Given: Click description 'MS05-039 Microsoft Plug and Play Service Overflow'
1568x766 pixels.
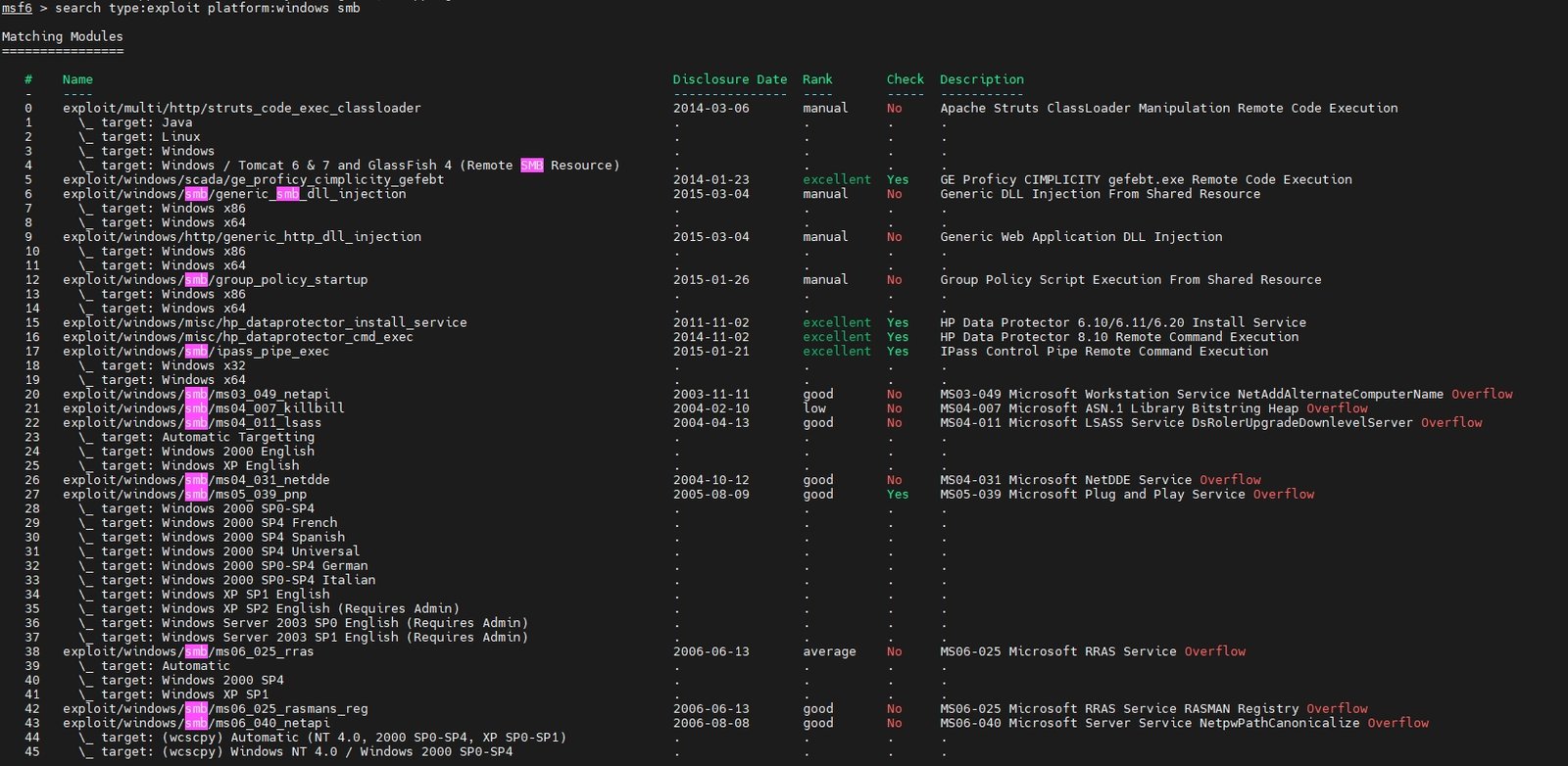Looking at the screenshot, I should coord(1127,495).
